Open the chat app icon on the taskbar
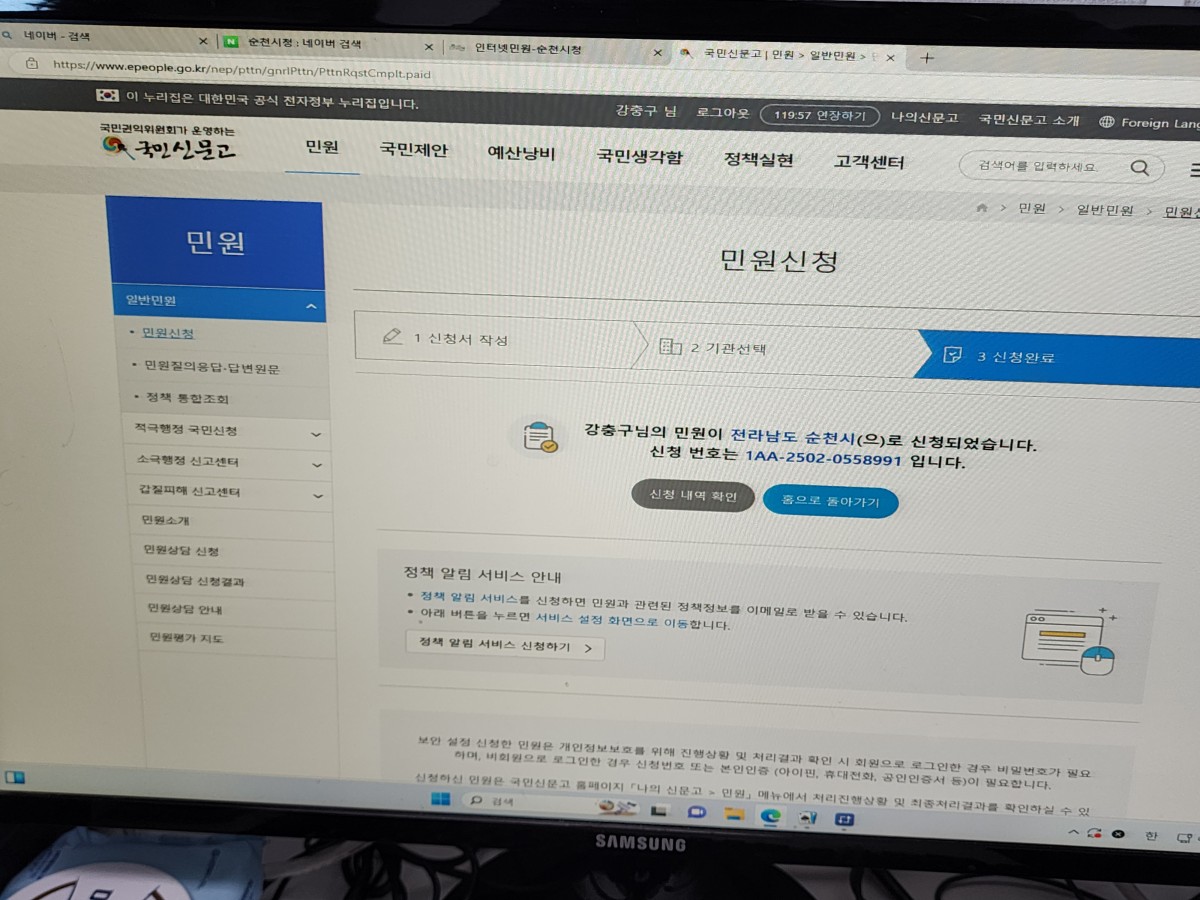 (x=696, y=812)
